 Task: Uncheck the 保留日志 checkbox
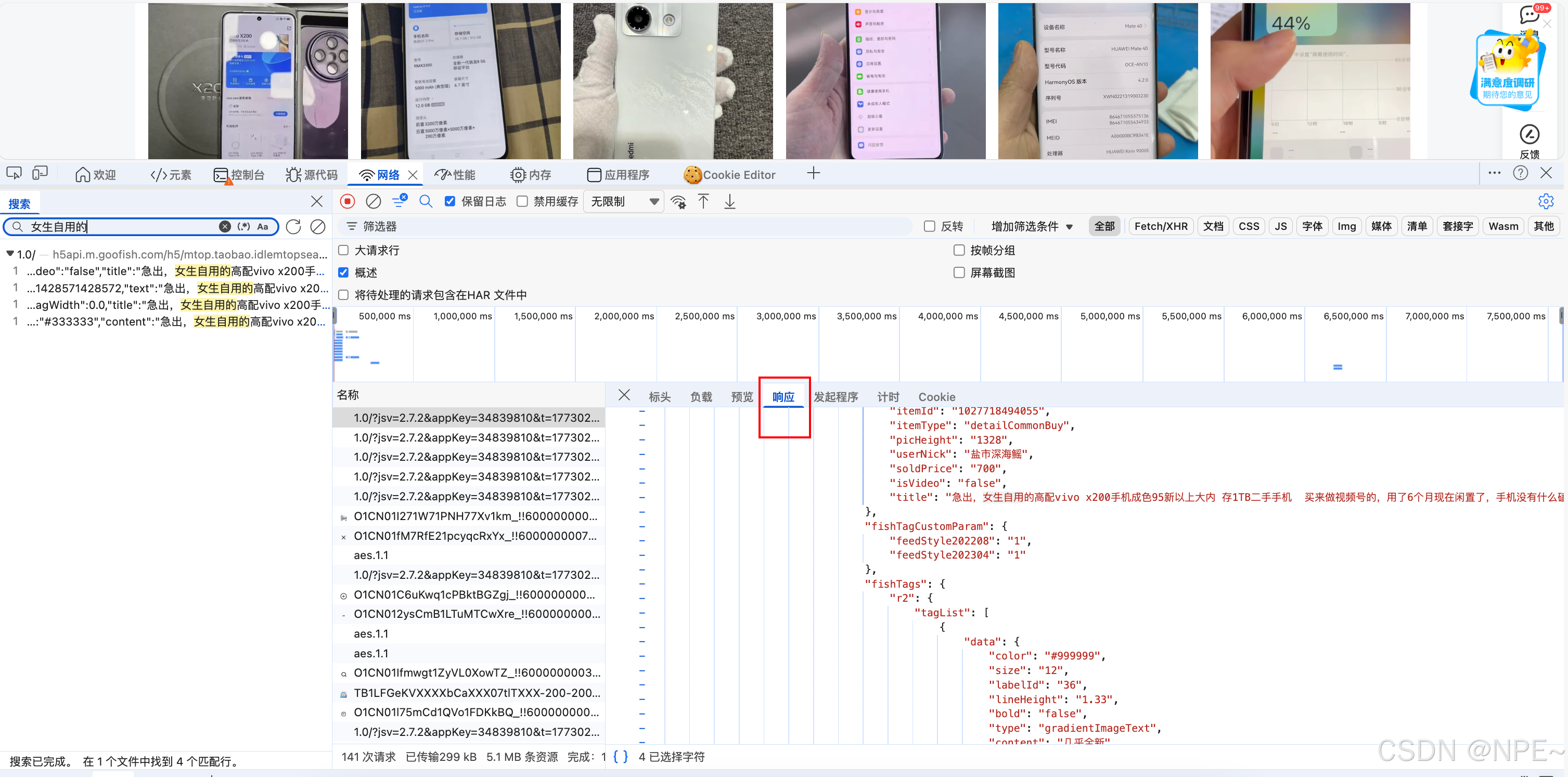point(450,201)
